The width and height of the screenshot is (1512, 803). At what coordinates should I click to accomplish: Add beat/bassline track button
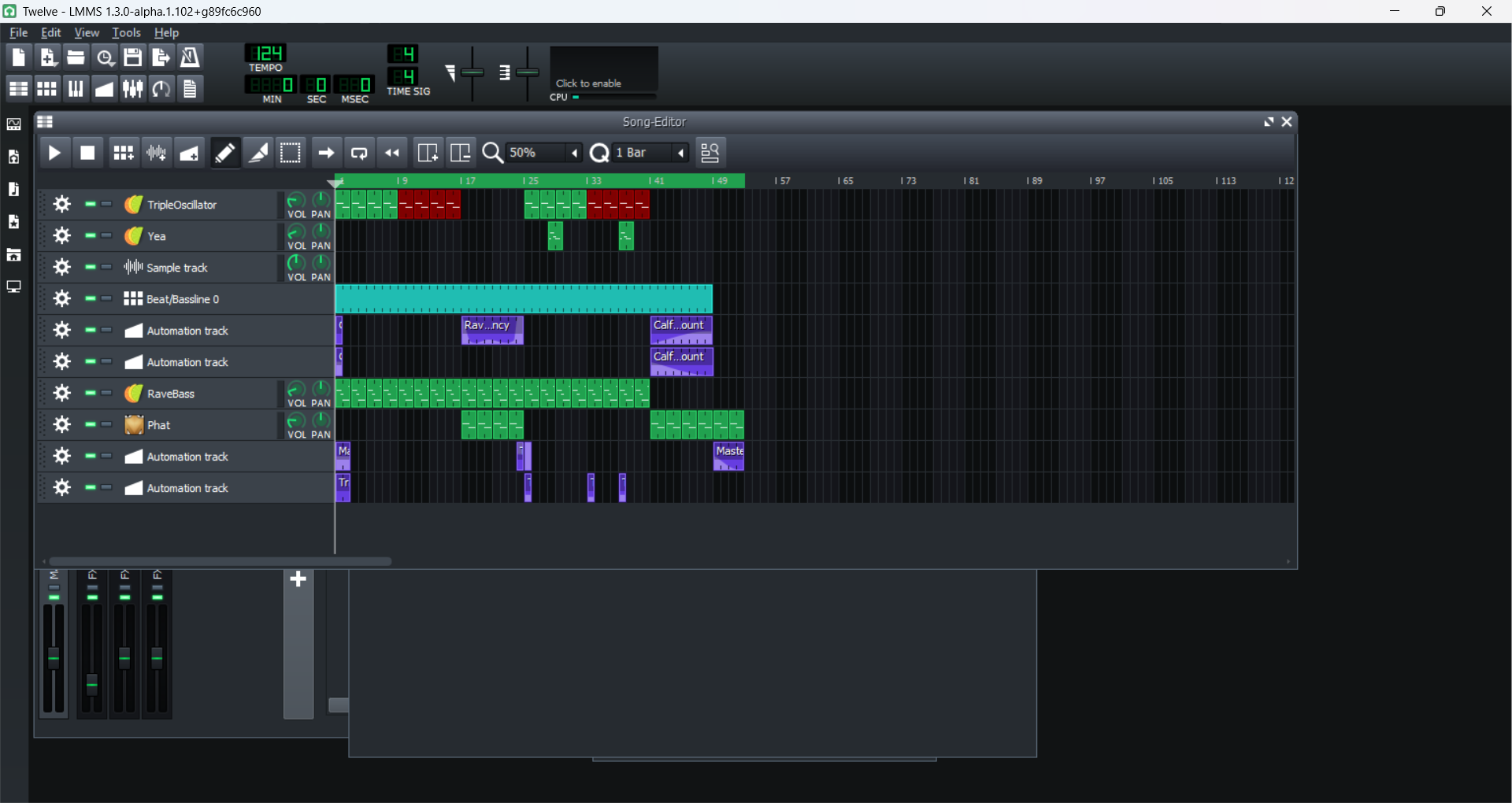(123, 153)
